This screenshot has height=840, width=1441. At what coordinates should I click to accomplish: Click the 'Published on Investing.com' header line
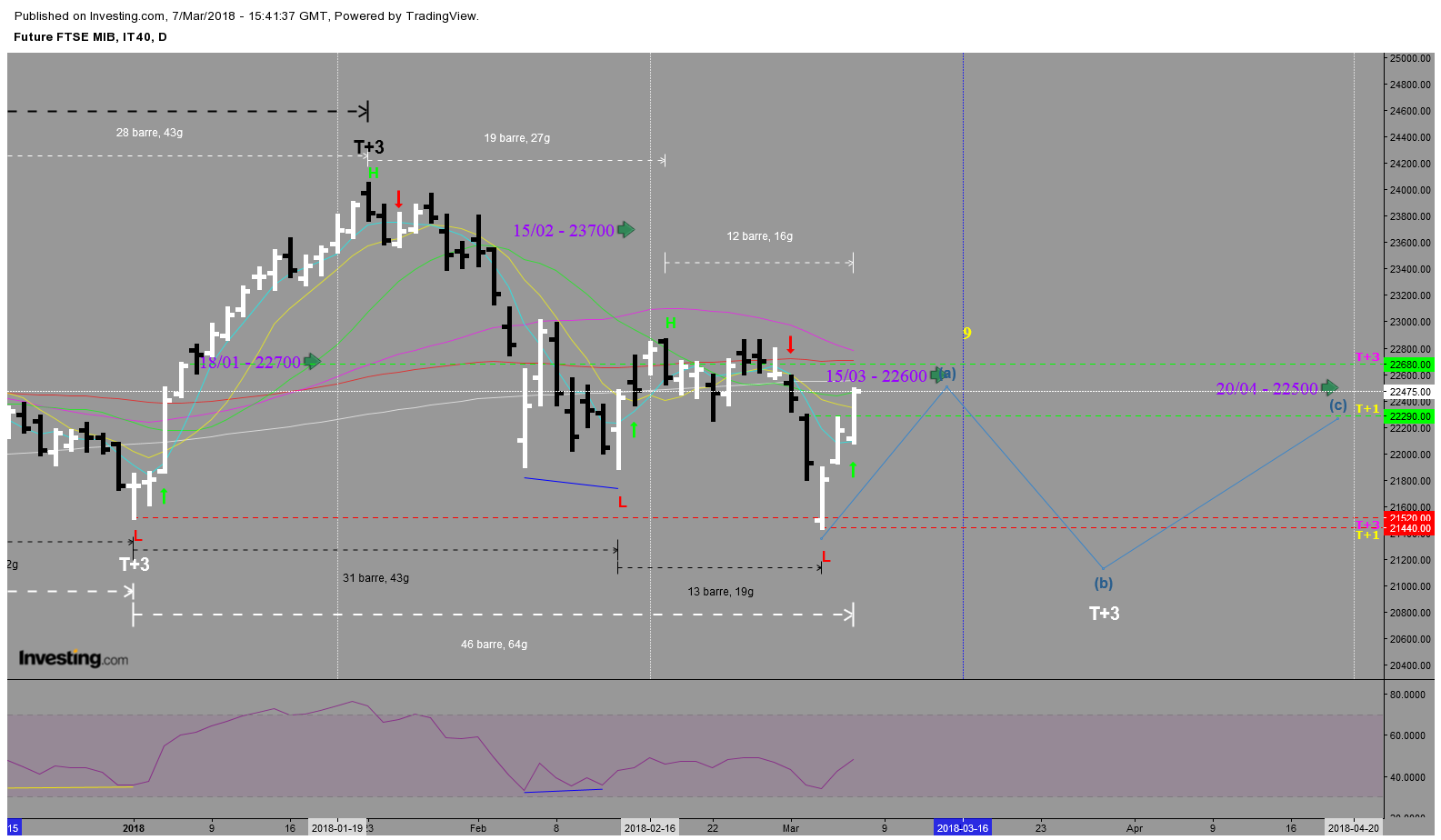coord(246,16)
